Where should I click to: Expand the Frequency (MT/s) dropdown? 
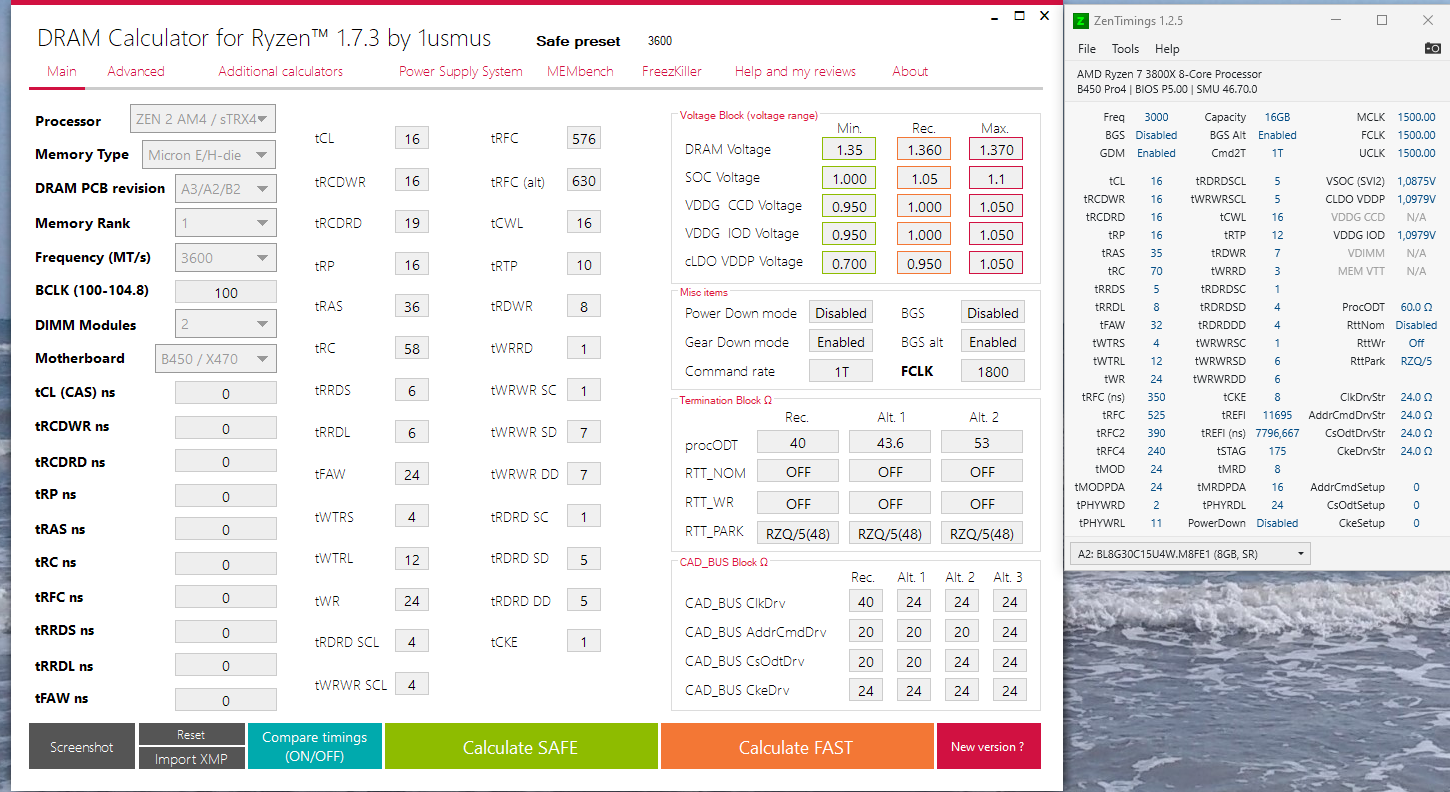(225, 257)
